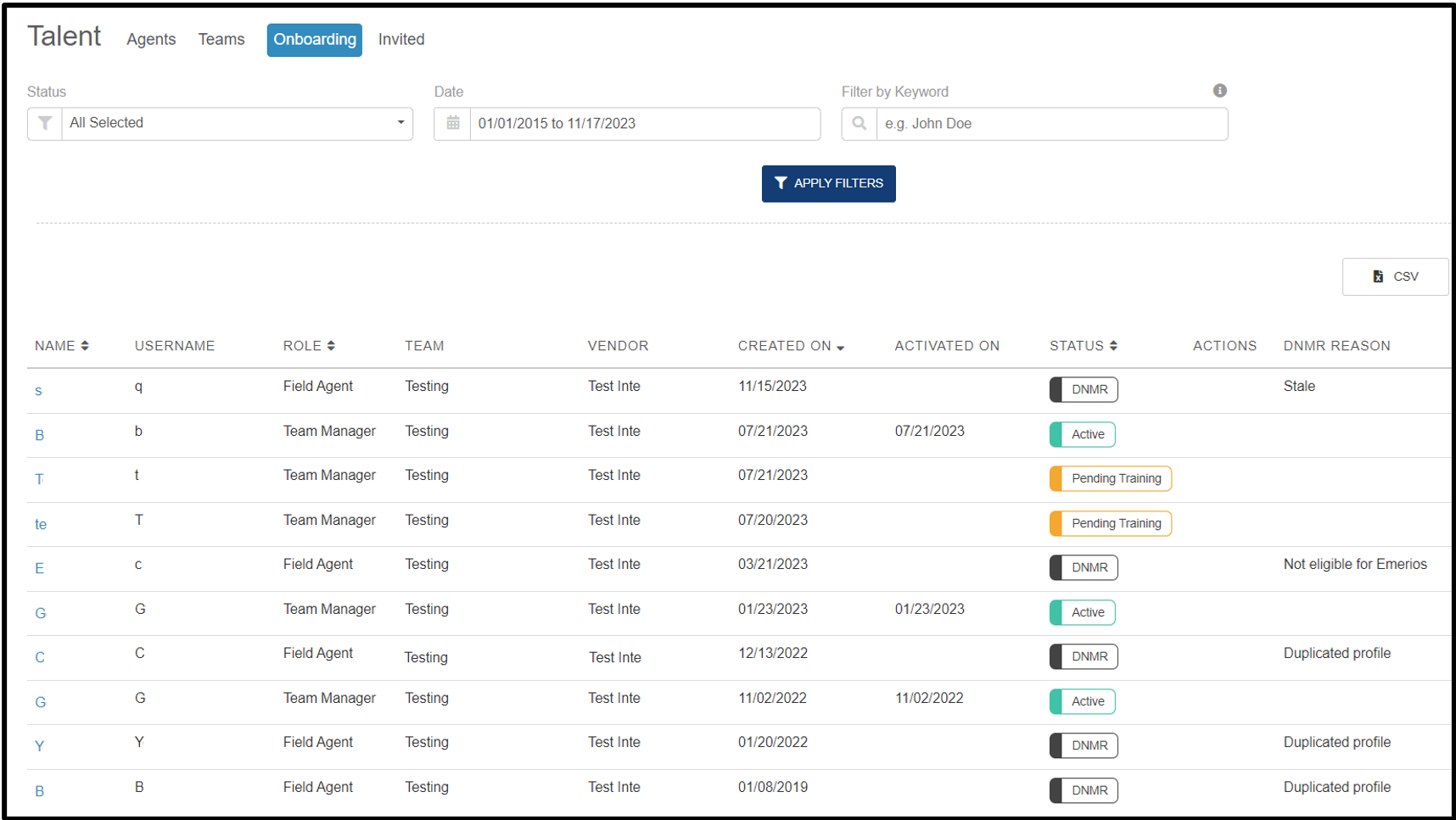
Task: Click the DNMR Reason column header
Action: (1336, 346)
